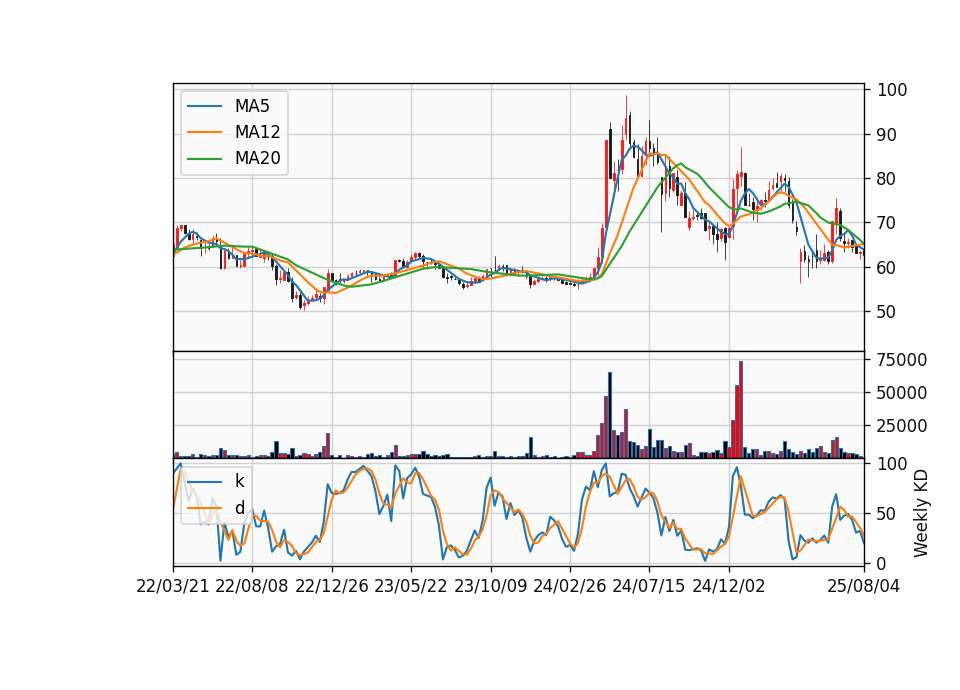The height and width of the screenshot is (690, 960).
Task: Click the 23/05/22 date tick label
Action: click(x=411, y=586)
